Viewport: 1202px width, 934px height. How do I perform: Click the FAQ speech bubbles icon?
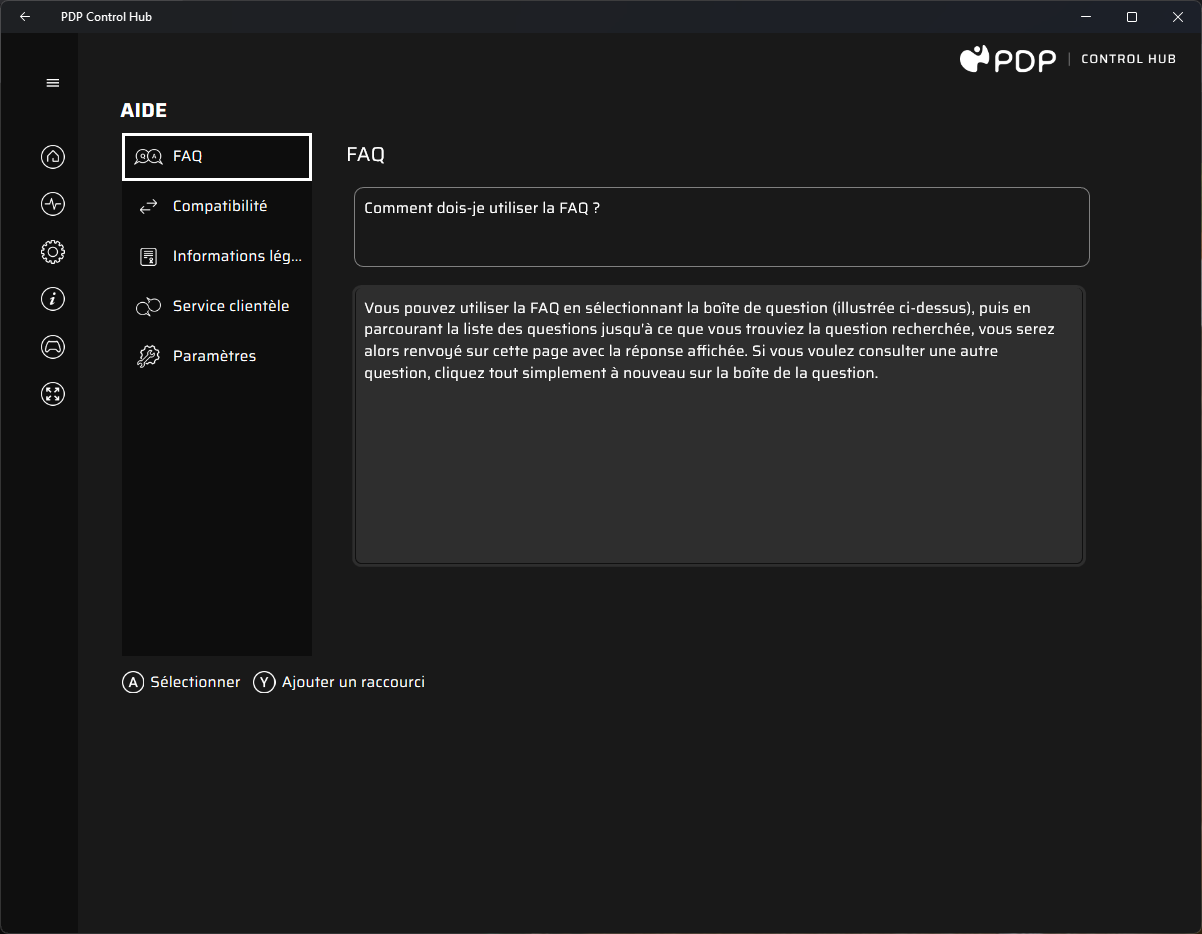click(148, 157)
